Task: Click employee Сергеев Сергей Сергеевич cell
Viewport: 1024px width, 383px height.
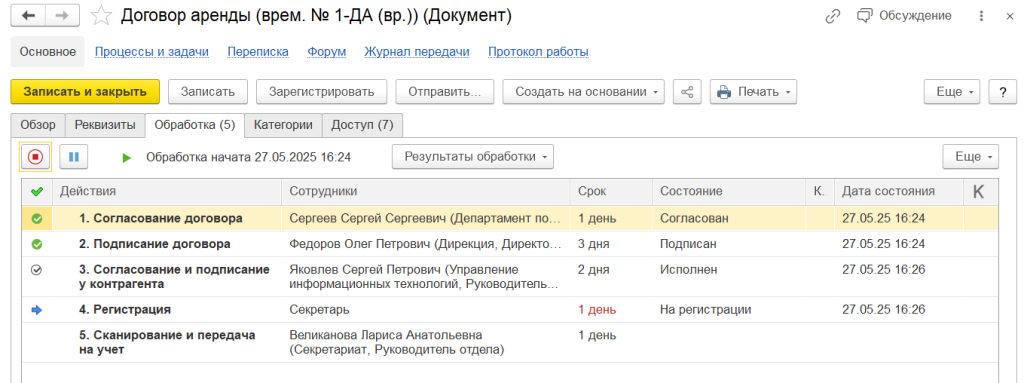Action: [426, 218]
